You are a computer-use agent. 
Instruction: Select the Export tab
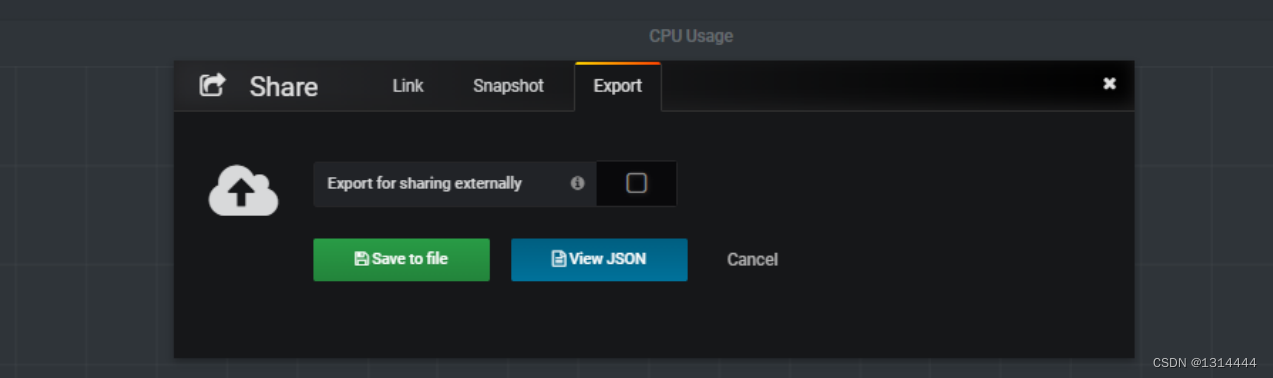pyautogui.click(x=618, y=86)
